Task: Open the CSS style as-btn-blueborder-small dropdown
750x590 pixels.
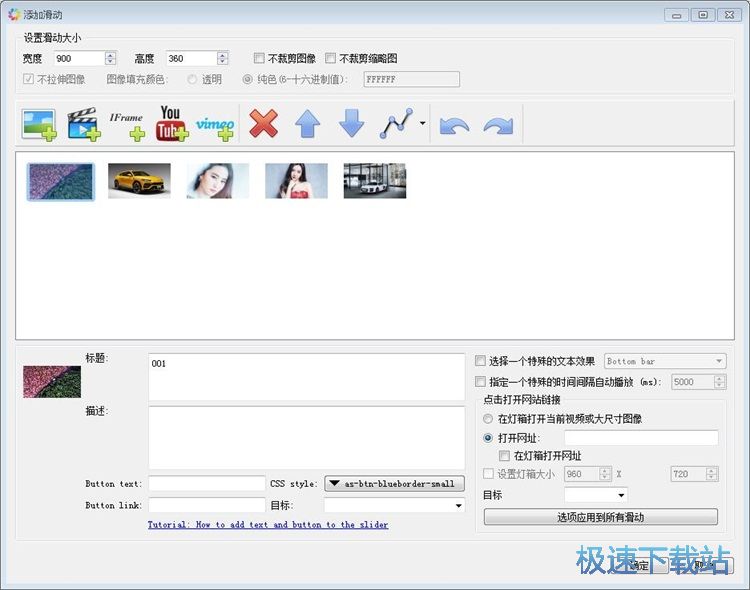Action: tap(394, 484)
